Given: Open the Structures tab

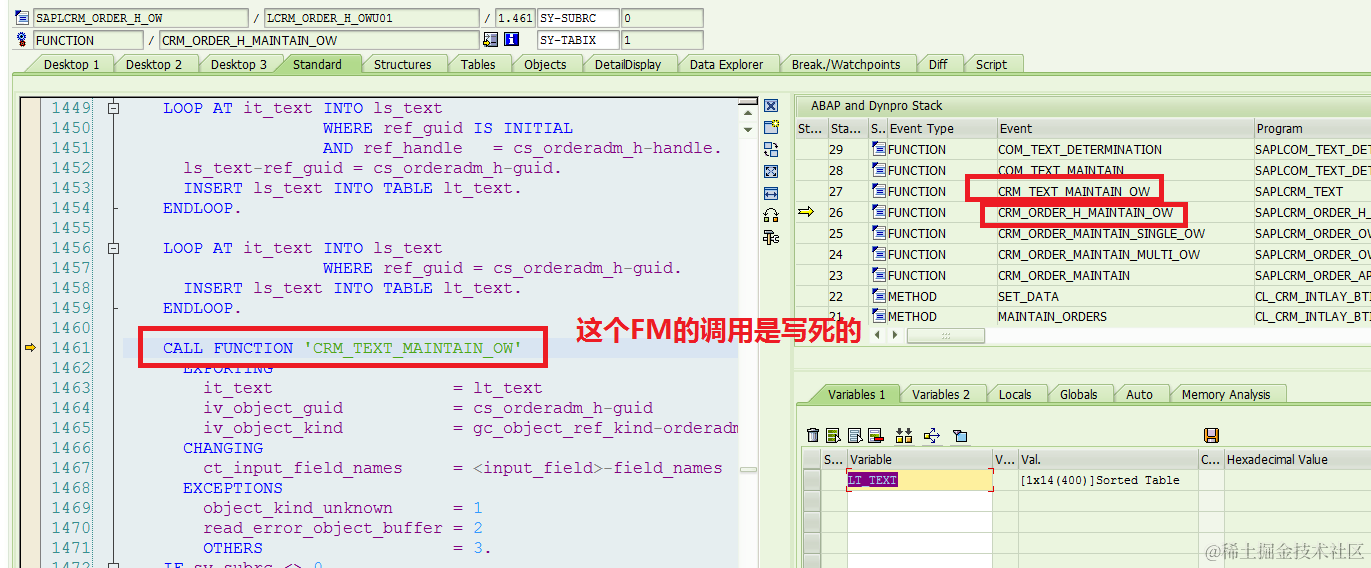Looking at the screenshot, I should pyautogui.click(x=402, y=64).
